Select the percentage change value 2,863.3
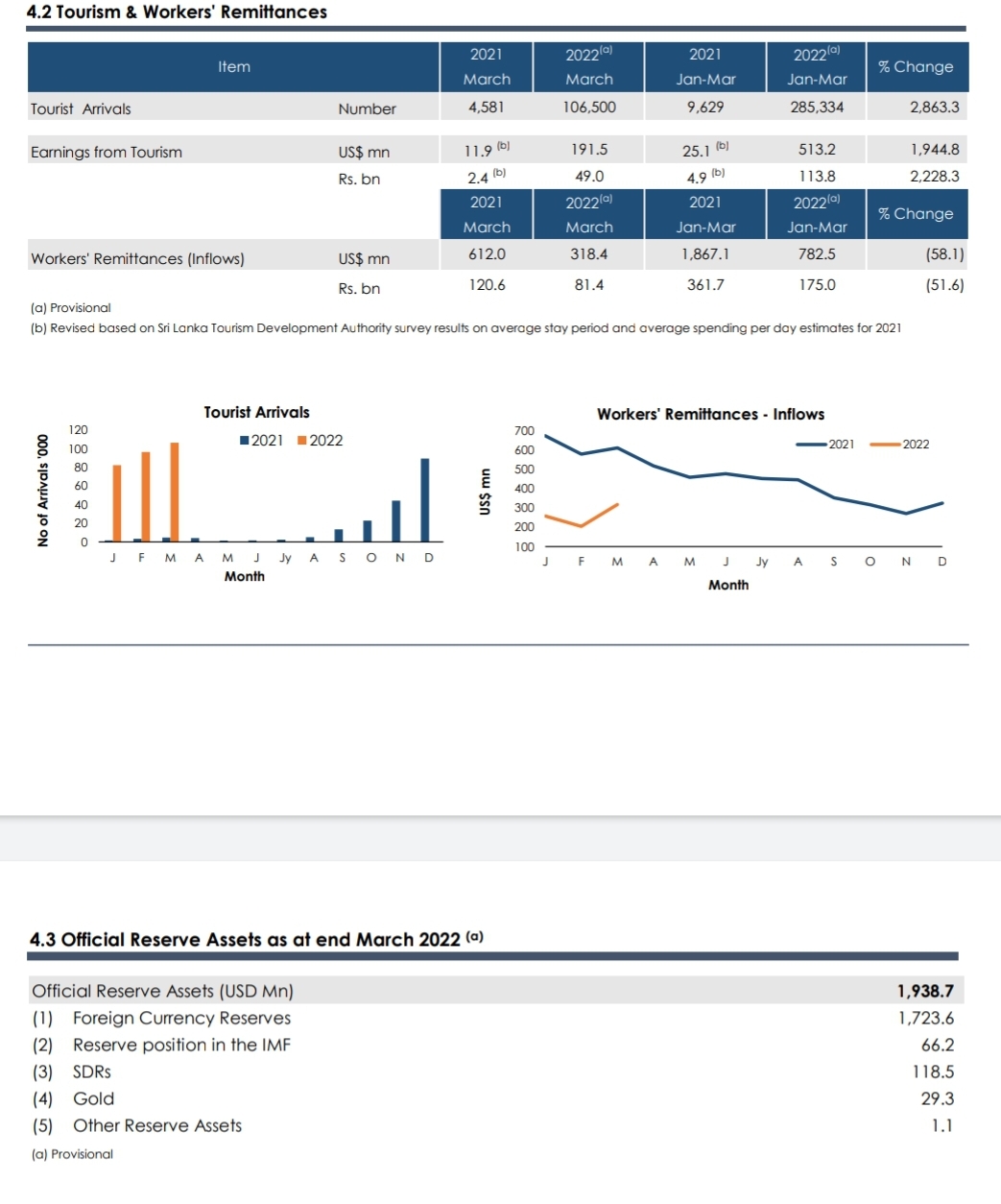This screenshot has height=1204, width=1001. 935,107
